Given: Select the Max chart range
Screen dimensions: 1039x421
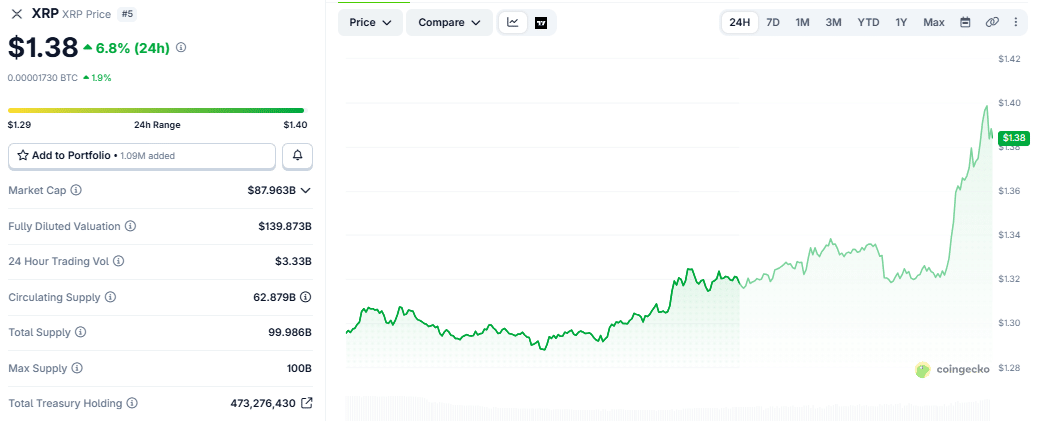Looking at the screenshot, I should point(934,23).
